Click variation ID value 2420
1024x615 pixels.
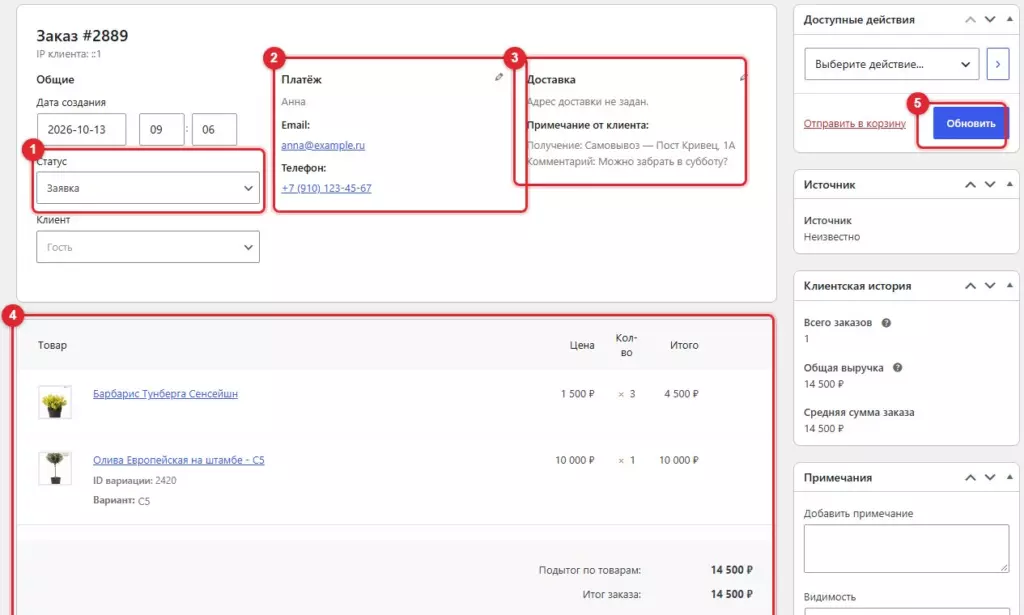166,481
